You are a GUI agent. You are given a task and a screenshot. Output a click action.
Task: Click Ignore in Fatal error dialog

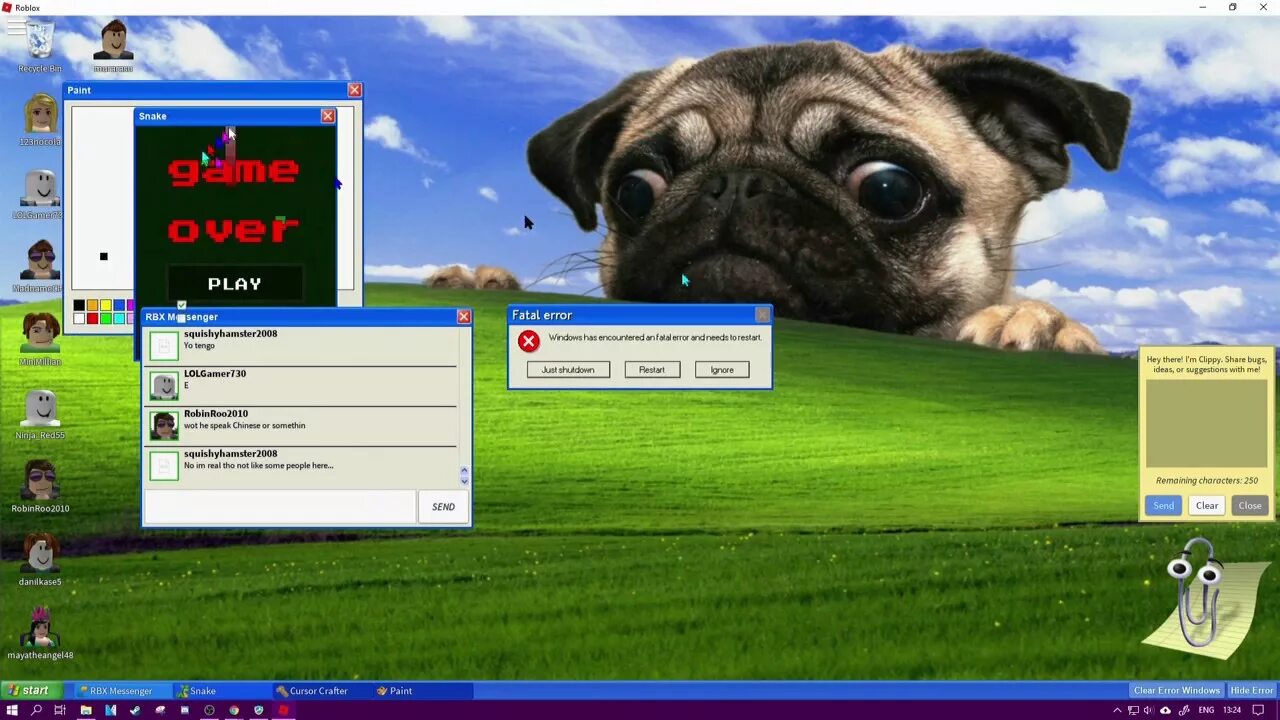[722, 370]
